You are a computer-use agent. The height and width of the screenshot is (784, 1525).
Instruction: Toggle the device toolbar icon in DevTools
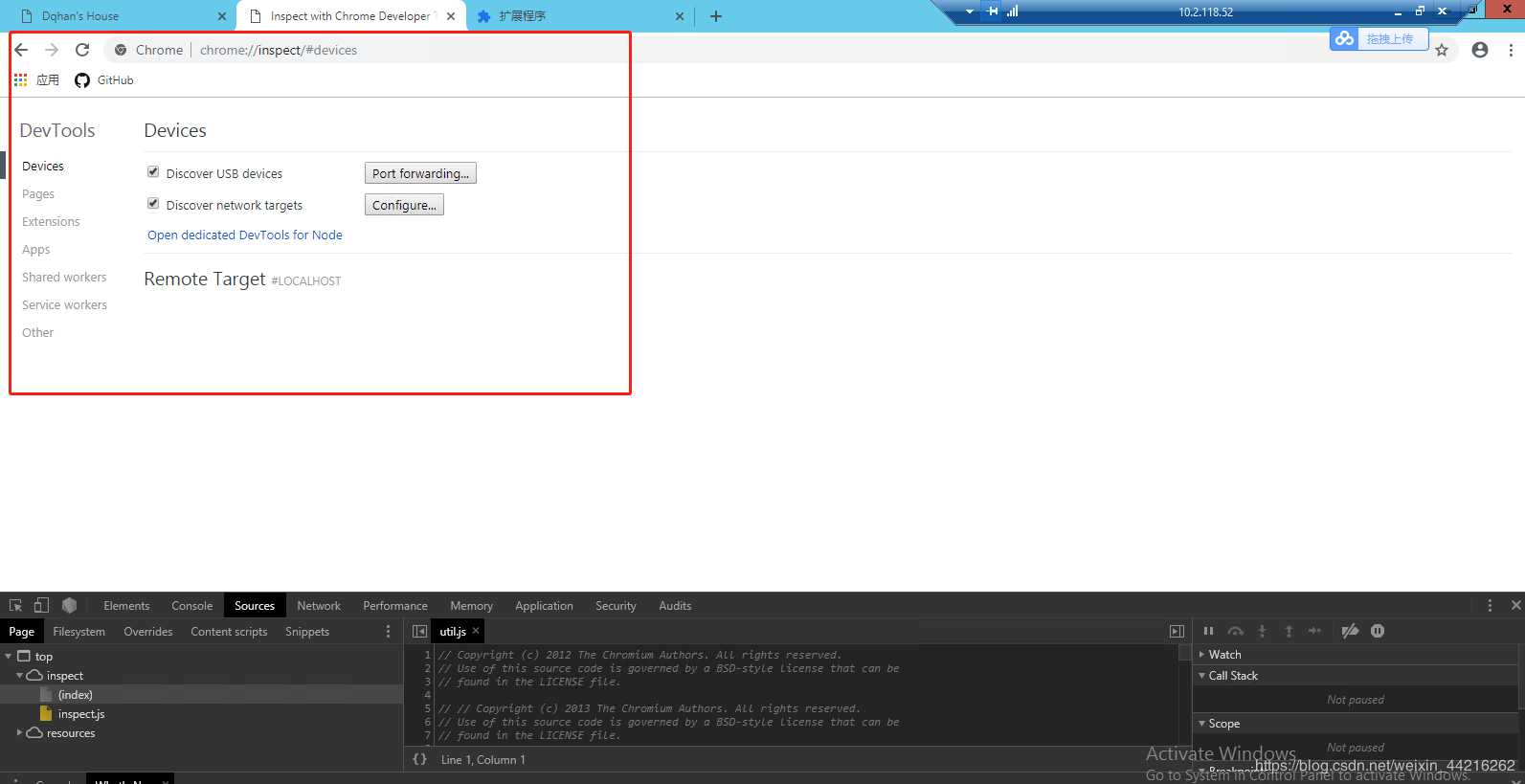41,606
